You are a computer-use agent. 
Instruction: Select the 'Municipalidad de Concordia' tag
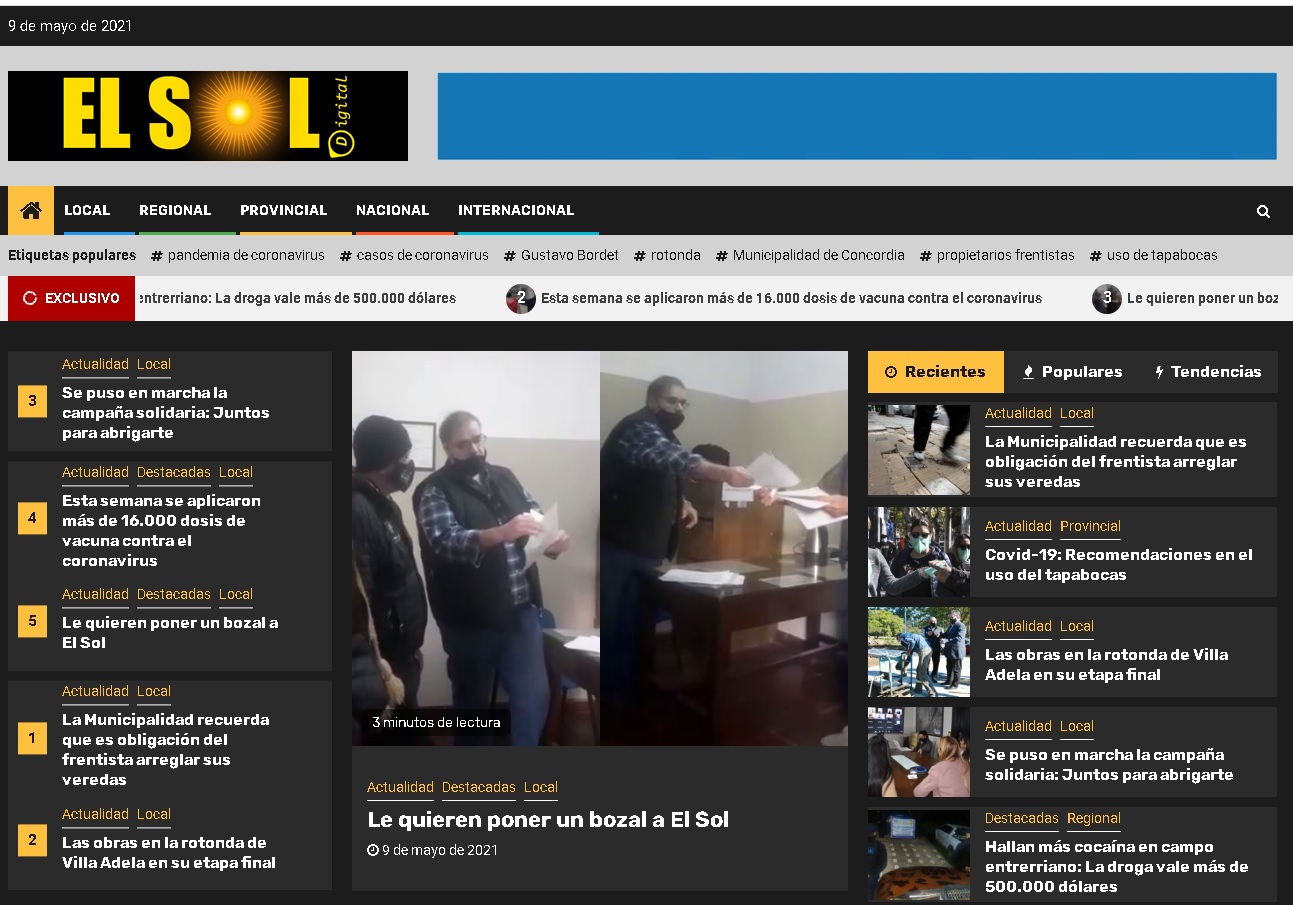pos(810,255)
